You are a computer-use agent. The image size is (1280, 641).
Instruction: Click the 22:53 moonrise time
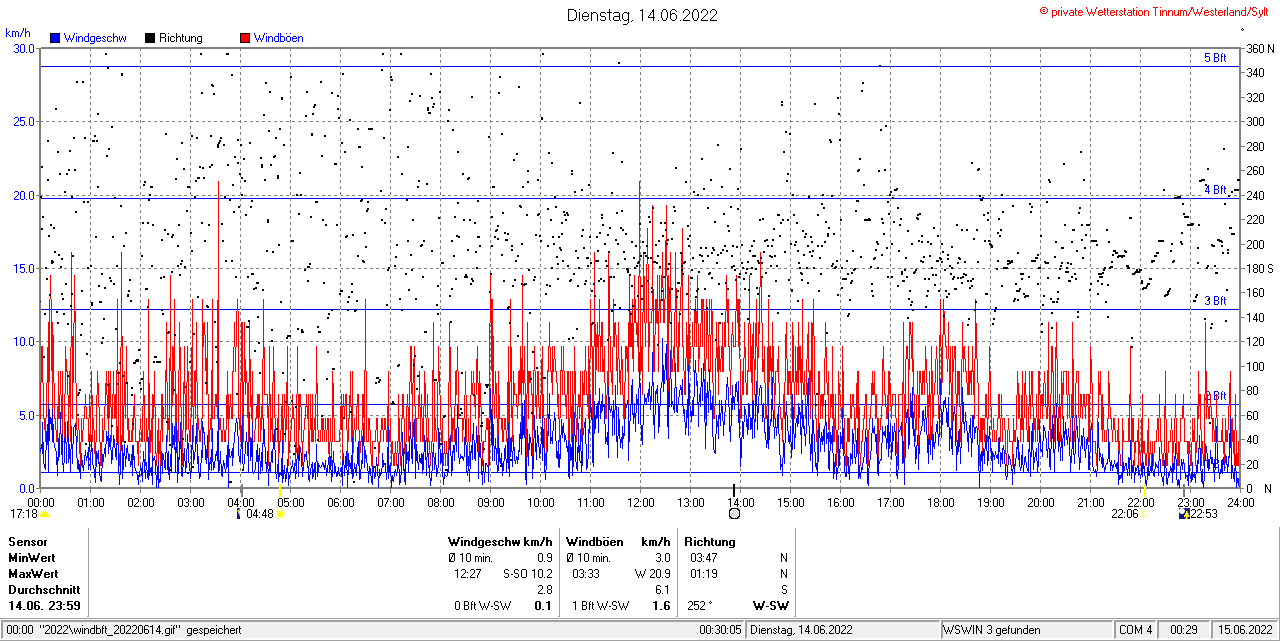tap(1203, 514)
